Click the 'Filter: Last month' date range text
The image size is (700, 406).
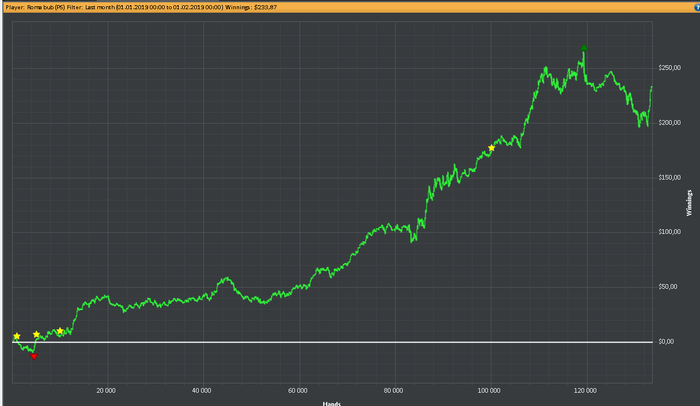click(145, 7)
